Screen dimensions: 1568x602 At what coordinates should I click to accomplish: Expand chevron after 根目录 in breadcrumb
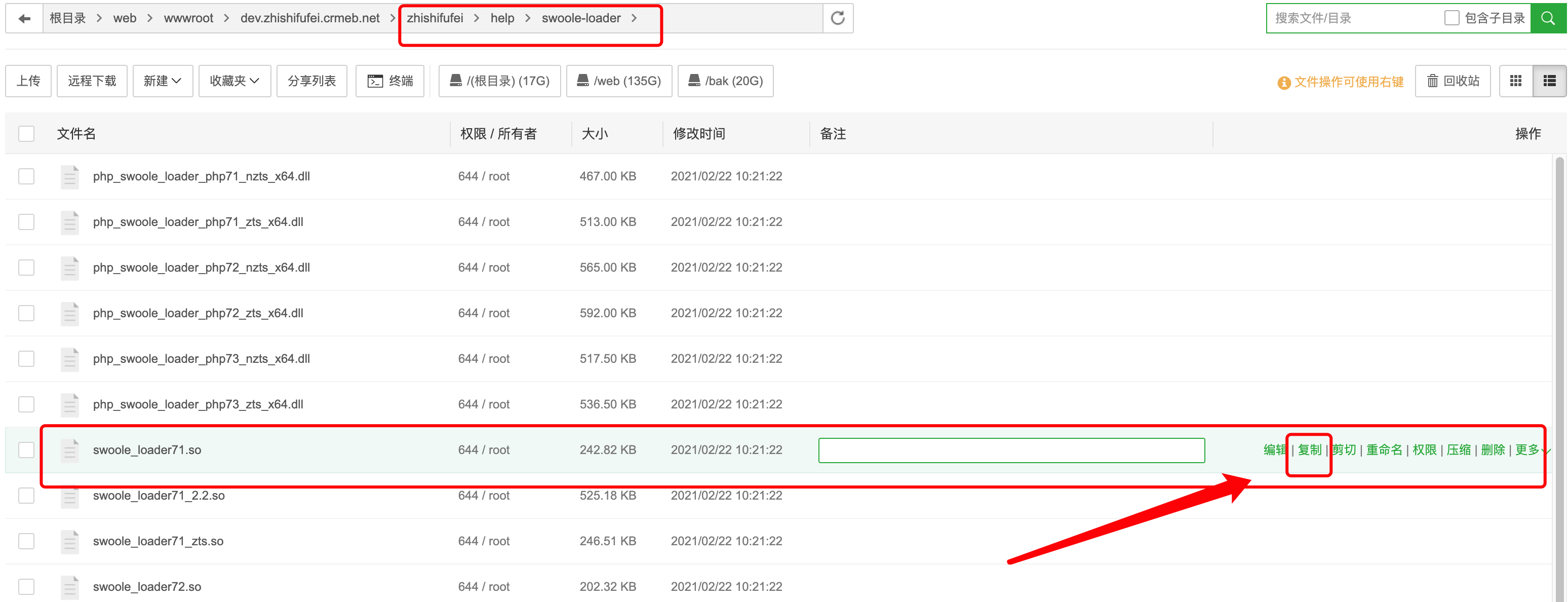[99, 18]
